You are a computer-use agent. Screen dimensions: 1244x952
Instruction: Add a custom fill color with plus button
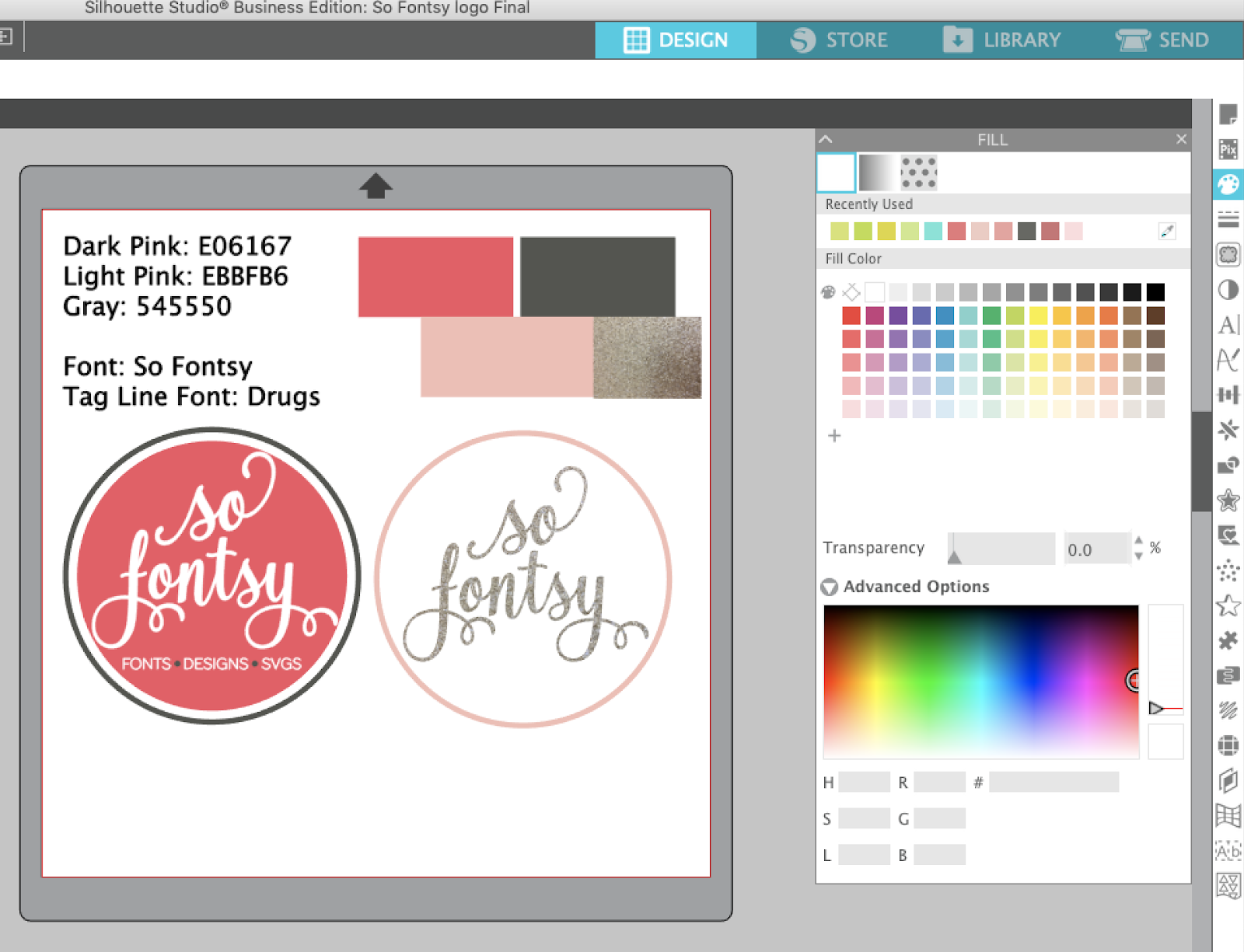[x=834, y=436]
